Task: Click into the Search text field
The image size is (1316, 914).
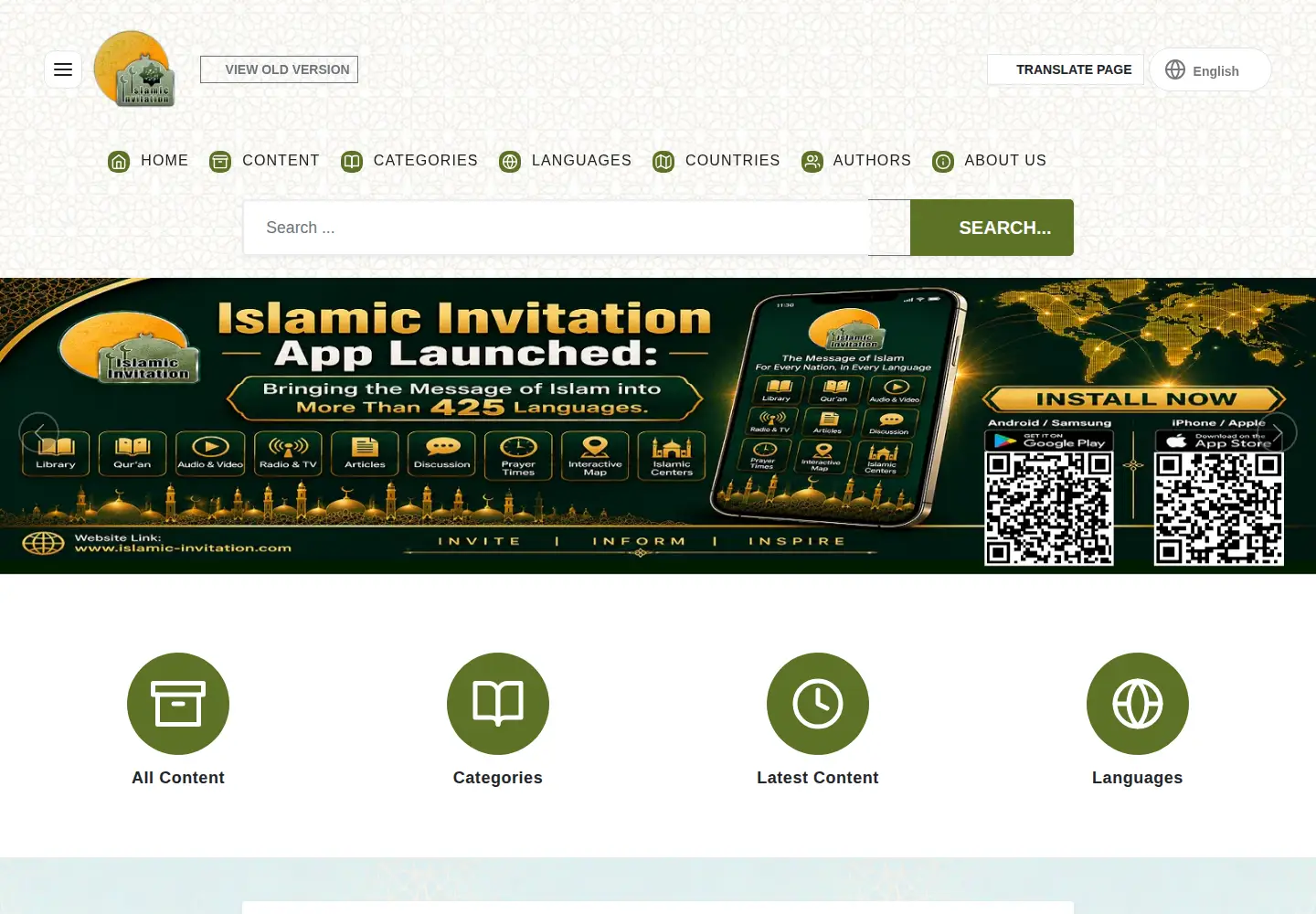Action: pos(557,228)
